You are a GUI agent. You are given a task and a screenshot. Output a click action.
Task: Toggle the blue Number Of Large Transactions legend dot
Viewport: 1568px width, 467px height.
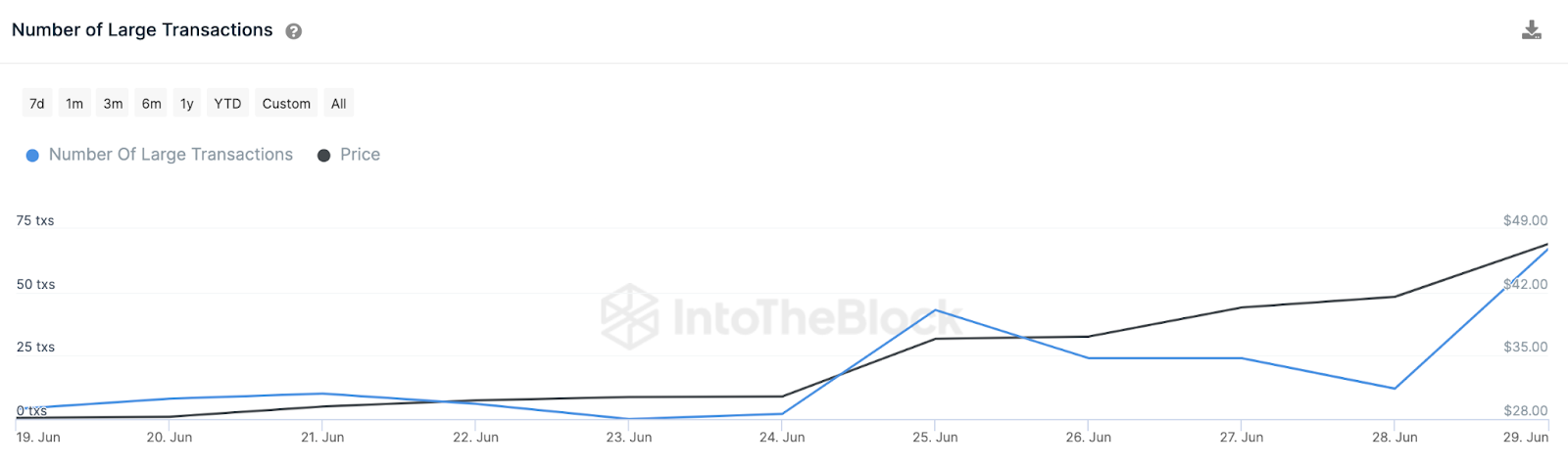[32, 156]
